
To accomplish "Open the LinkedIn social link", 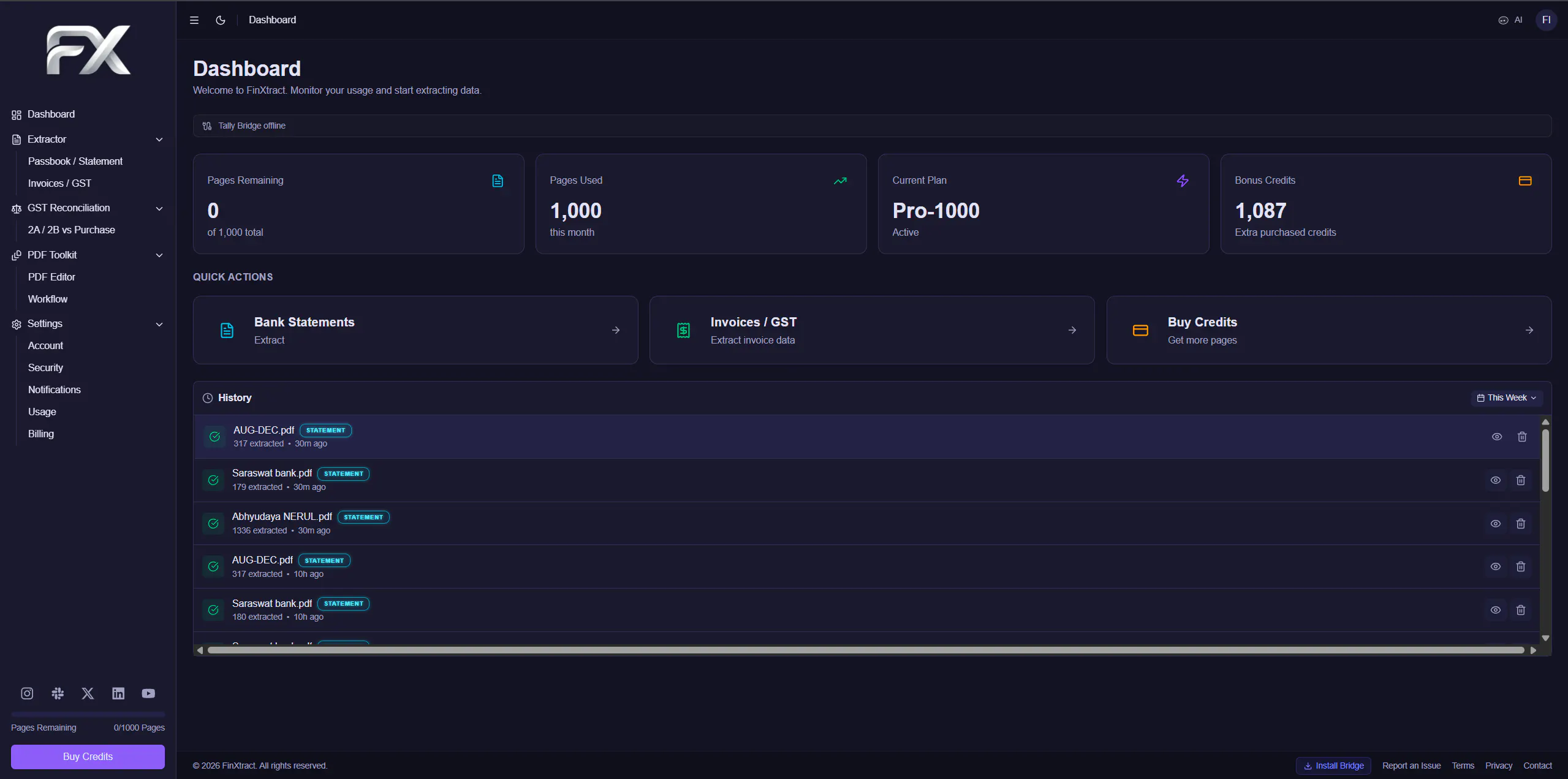I will tap(118, 694).
